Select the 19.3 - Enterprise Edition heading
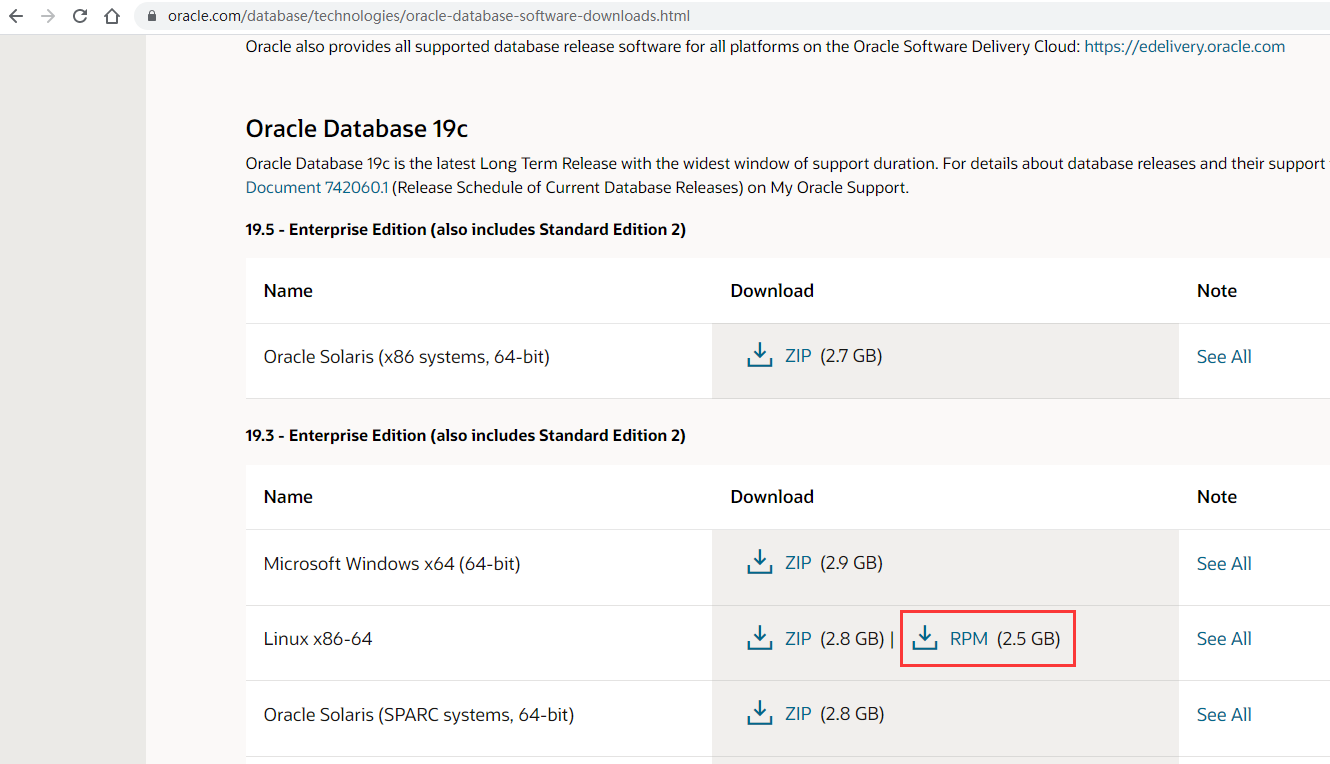The image size is (1330, 764). pyautogui.click(x=466, y=436)
